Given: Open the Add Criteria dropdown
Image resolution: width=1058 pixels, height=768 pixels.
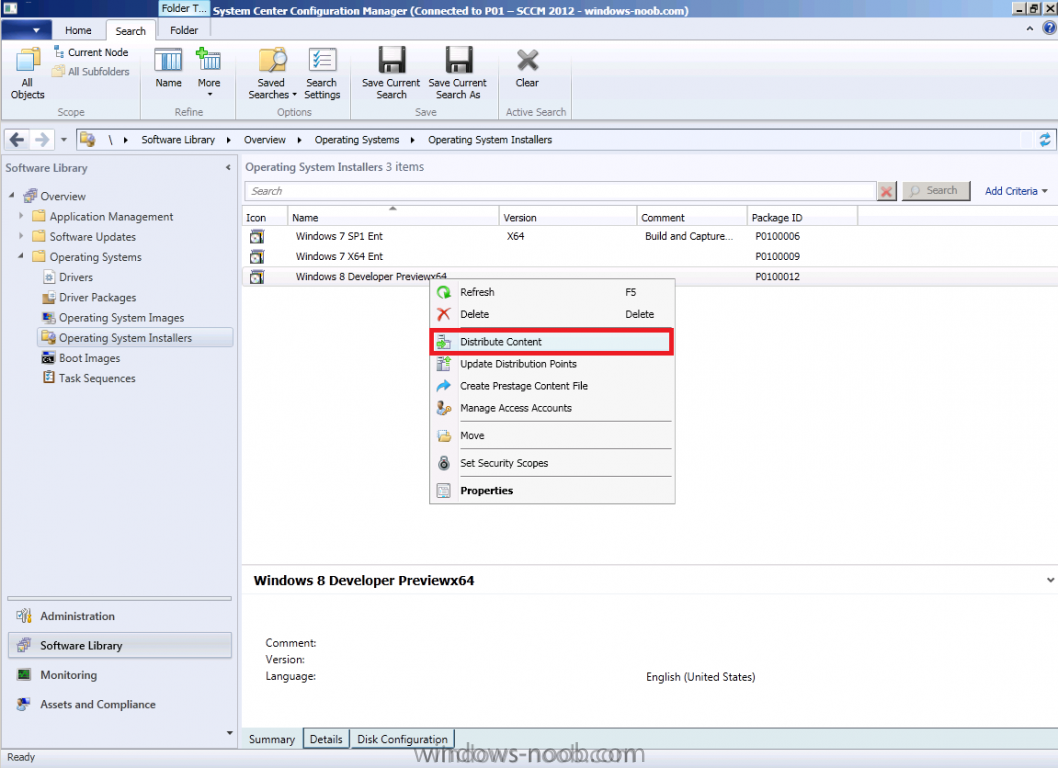Looking at the screenshot, I should (x=1015, y=191).
